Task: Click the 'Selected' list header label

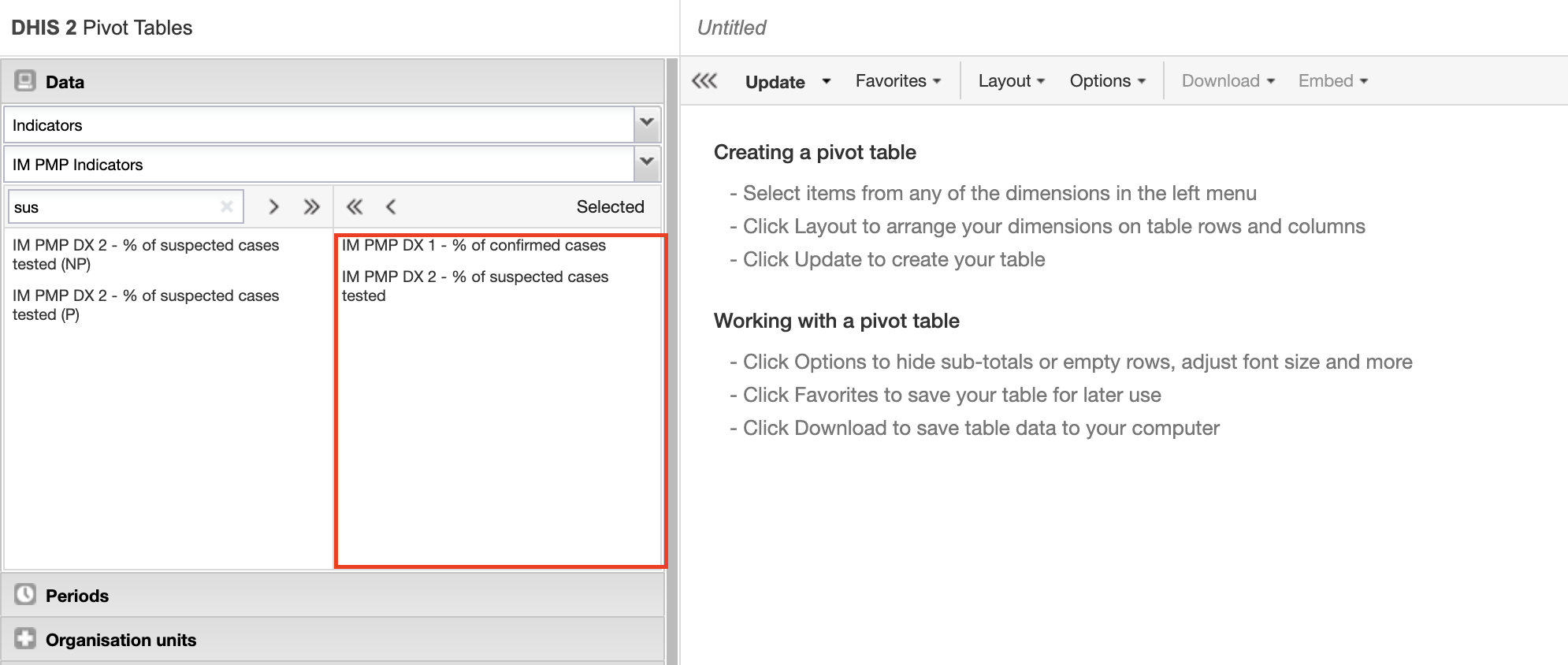Action: pos(610,206)
